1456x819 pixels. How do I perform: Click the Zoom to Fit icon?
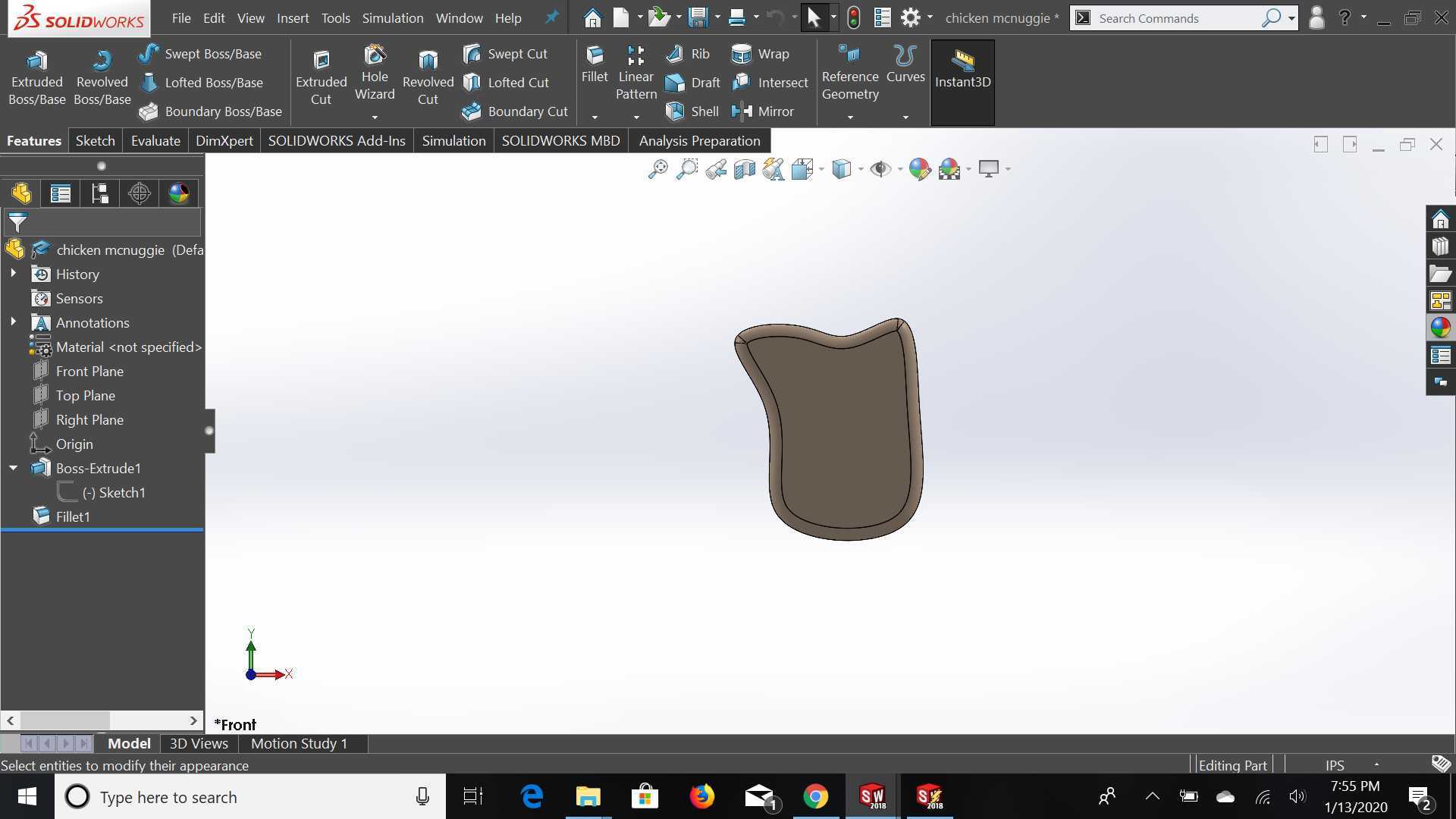point(657,169)
